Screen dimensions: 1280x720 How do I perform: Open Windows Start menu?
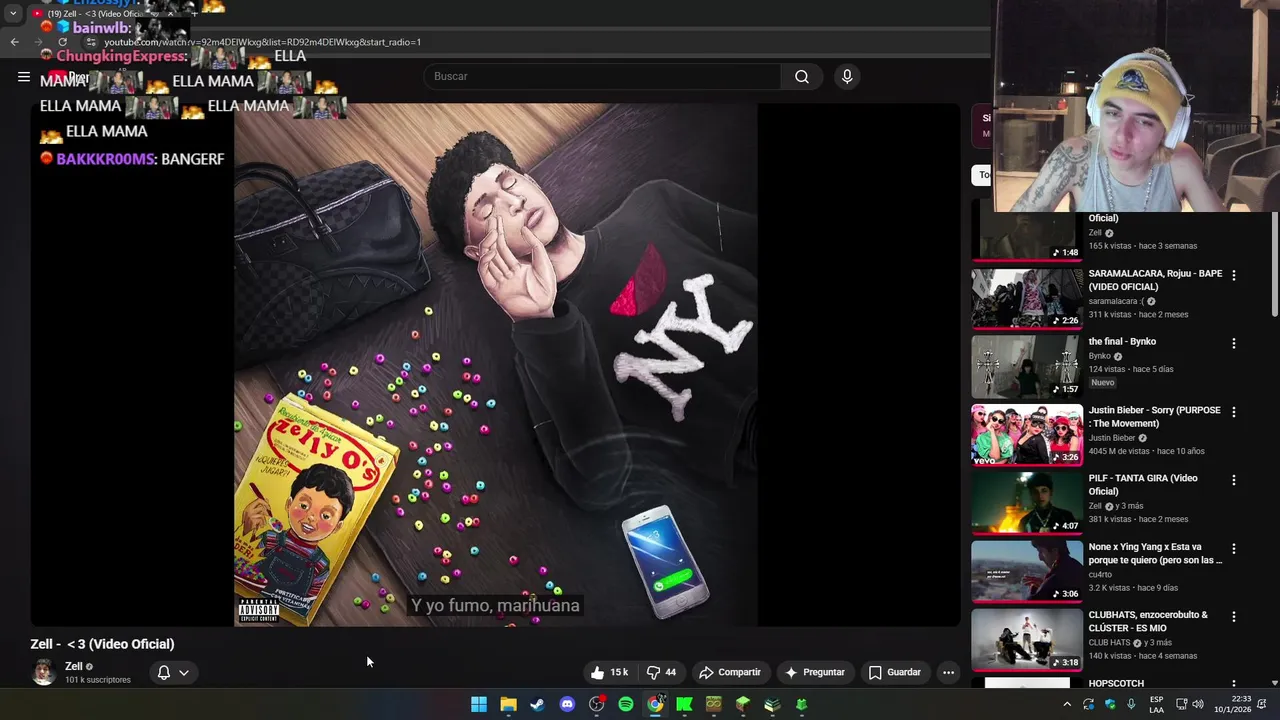[479, 704]
